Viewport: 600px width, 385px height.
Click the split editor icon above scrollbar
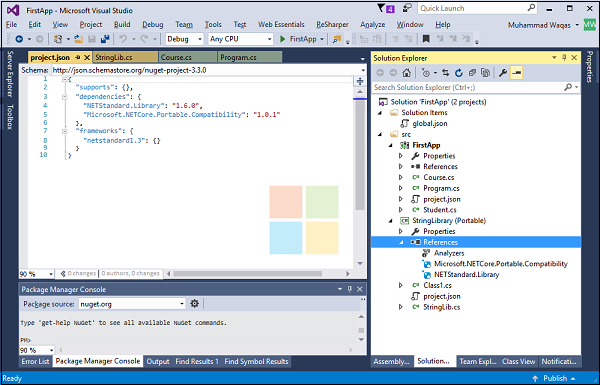click(x=360, y=81)
